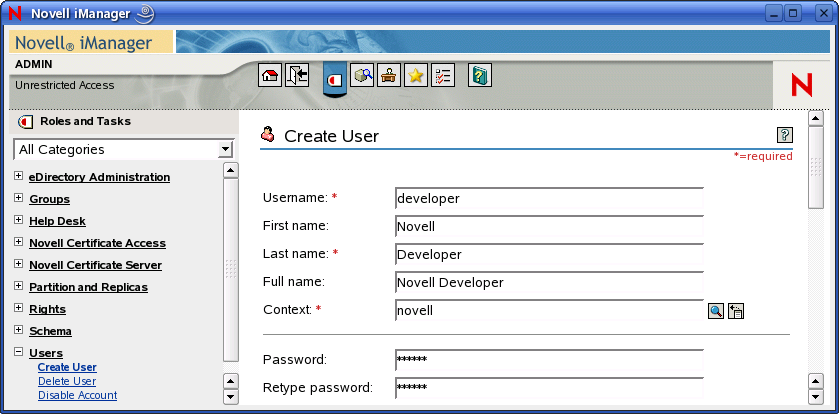Click the Create User help question icon

click(784, 135)
